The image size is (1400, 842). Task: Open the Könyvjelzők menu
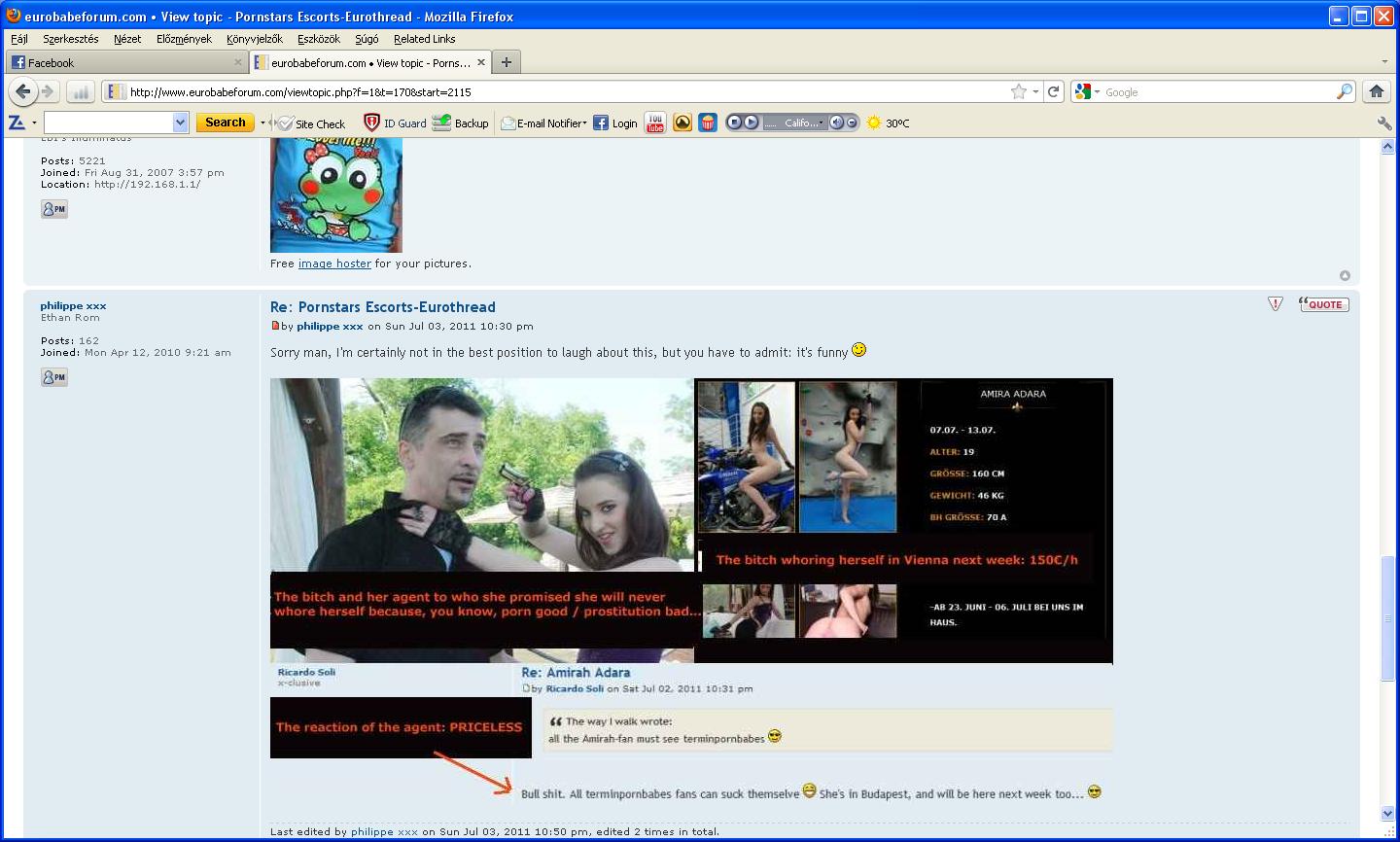254,39
